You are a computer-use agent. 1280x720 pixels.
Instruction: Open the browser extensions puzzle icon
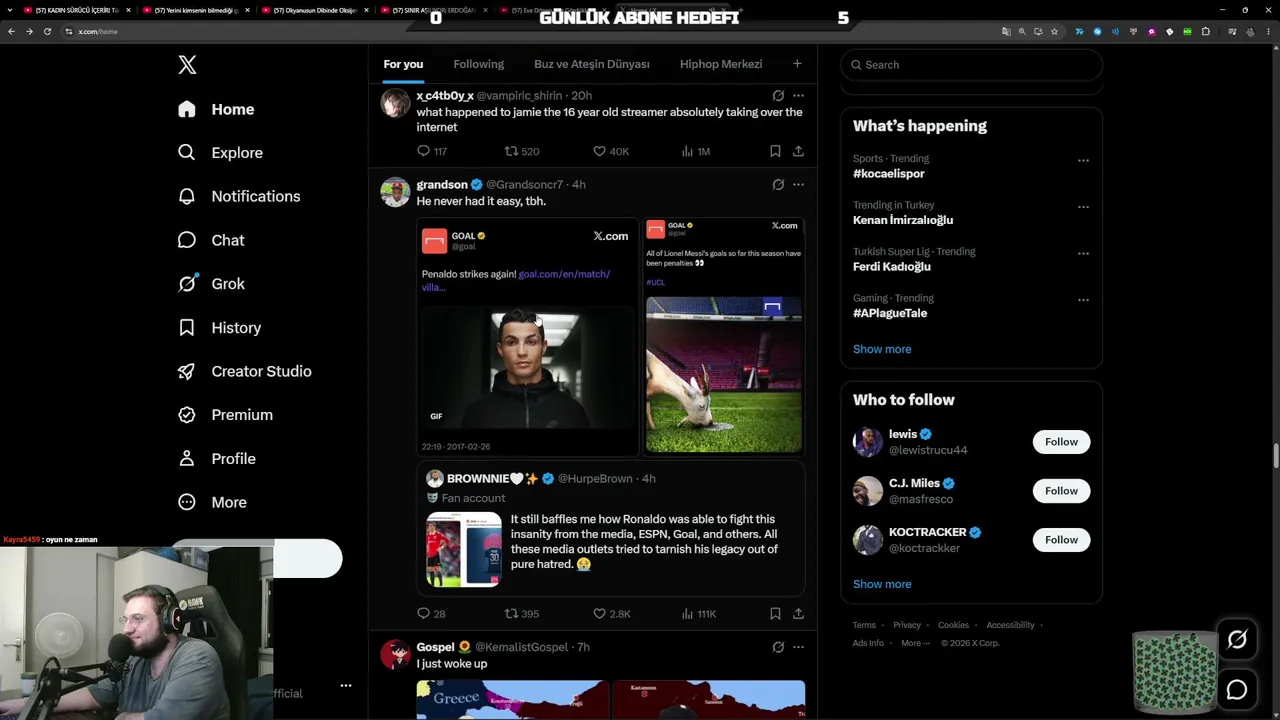[x=1206, y=31]
